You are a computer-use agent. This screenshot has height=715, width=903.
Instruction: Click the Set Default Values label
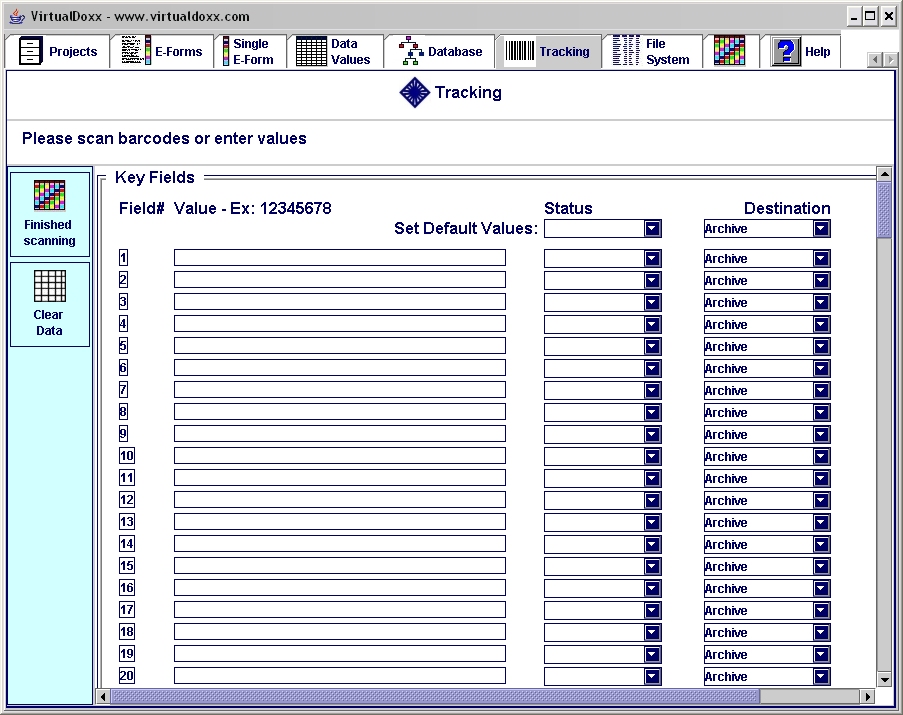click(466, 229)
